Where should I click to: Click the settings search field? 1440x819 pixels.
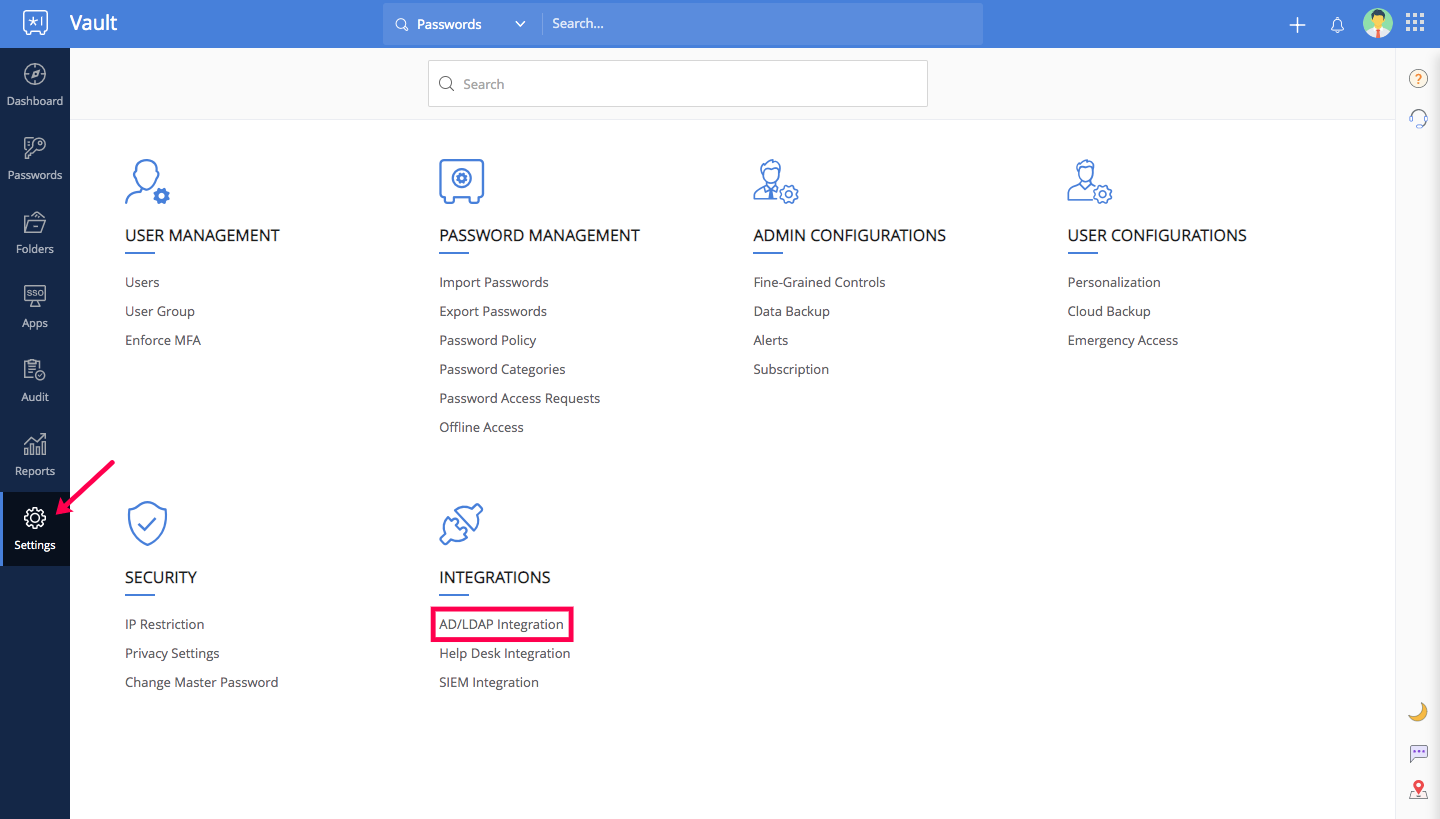[x=678, y=84]
